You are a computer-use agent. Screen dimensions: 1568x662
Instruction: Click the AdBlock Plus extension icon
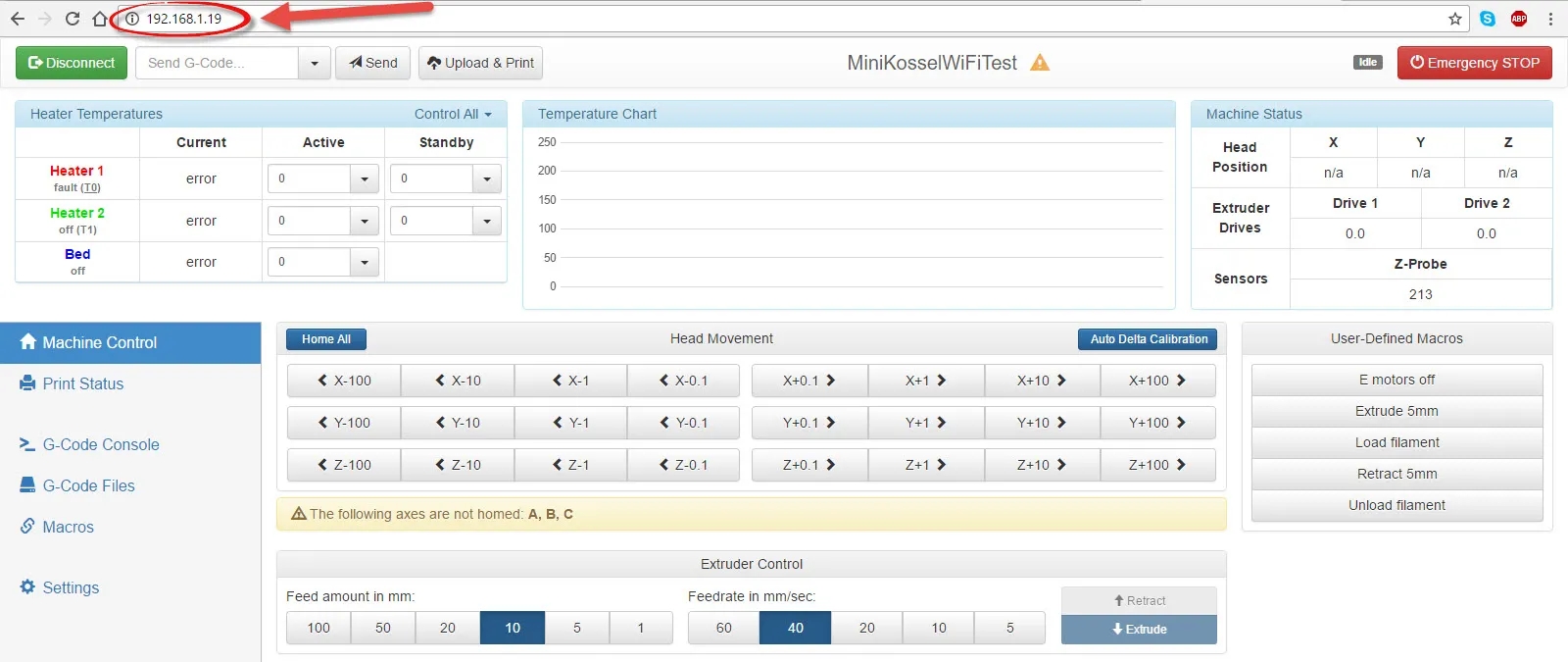pyautogui.click(x=1519, y=19)
